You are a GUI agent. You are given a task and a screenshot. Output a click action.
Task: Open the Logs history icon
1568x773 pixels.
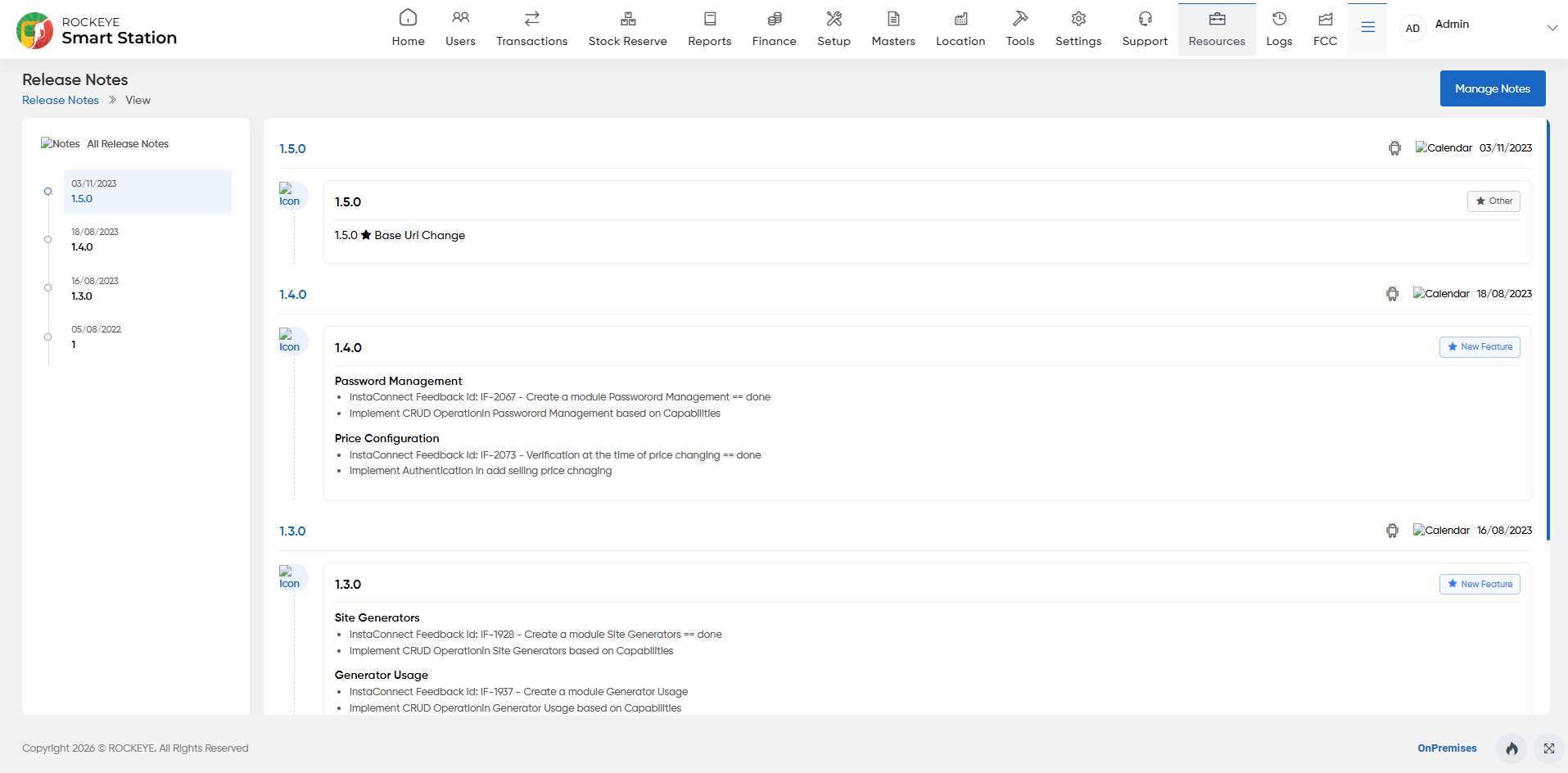[1279, 18]
